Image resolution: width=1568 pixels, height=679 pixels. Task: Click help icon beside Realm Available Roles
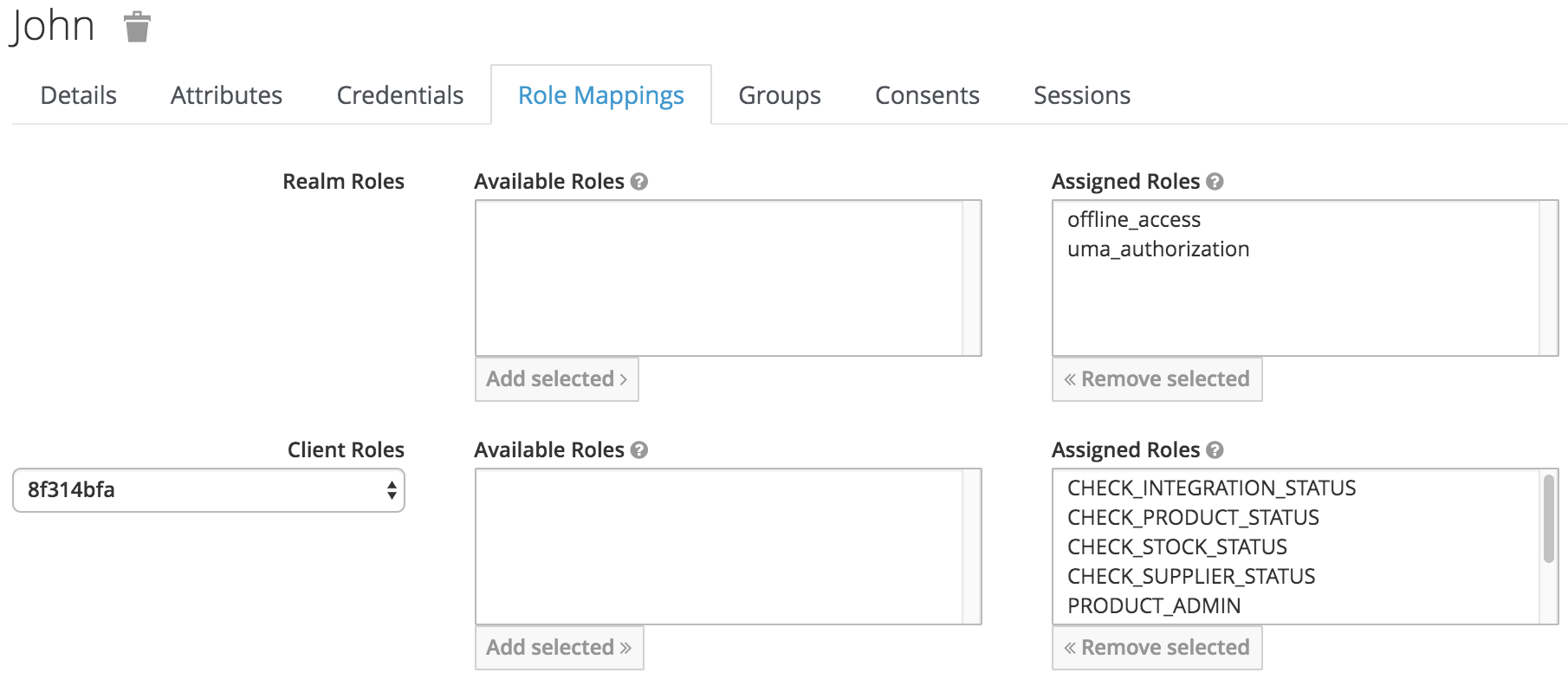click(639, 182)
